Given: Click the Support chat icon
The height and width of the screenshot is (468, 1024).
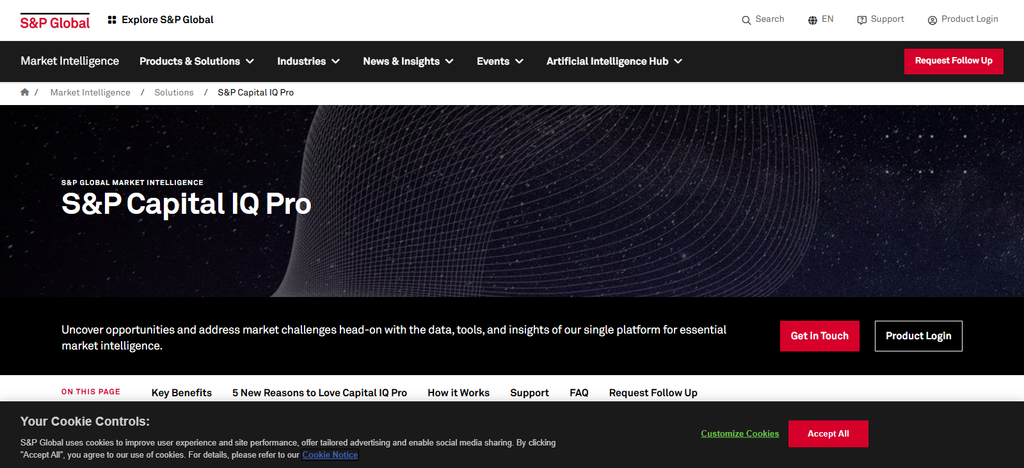Looking at the screenshot, I should [862, 20].
